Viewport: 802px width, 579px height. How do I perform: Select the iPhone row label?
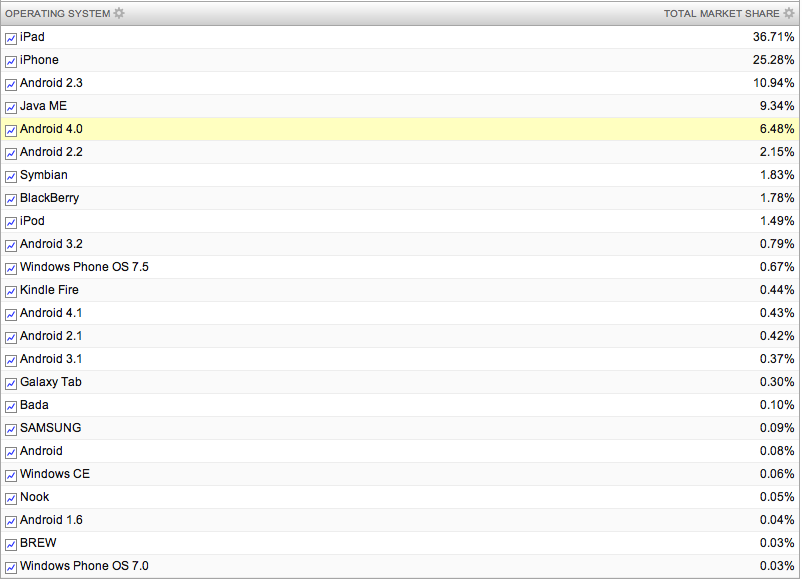point(39,60)
